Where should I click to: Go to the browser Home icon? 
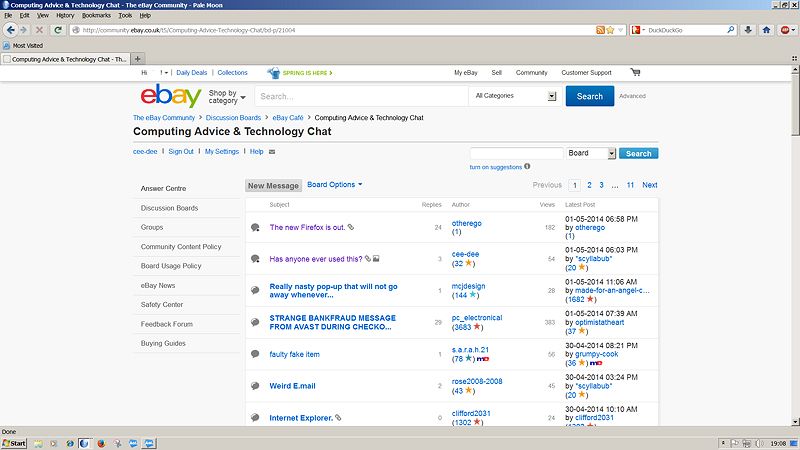click(x=766, y=30)
